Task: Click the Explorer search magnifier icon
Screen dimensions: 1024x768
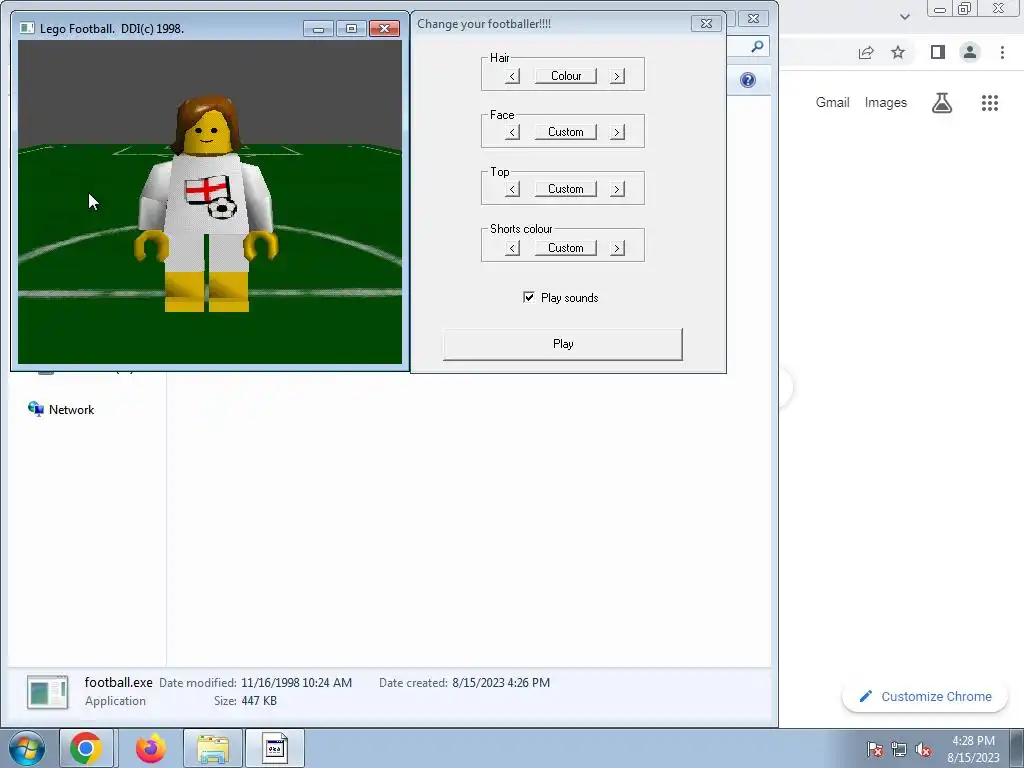Action: pos(757,46)
